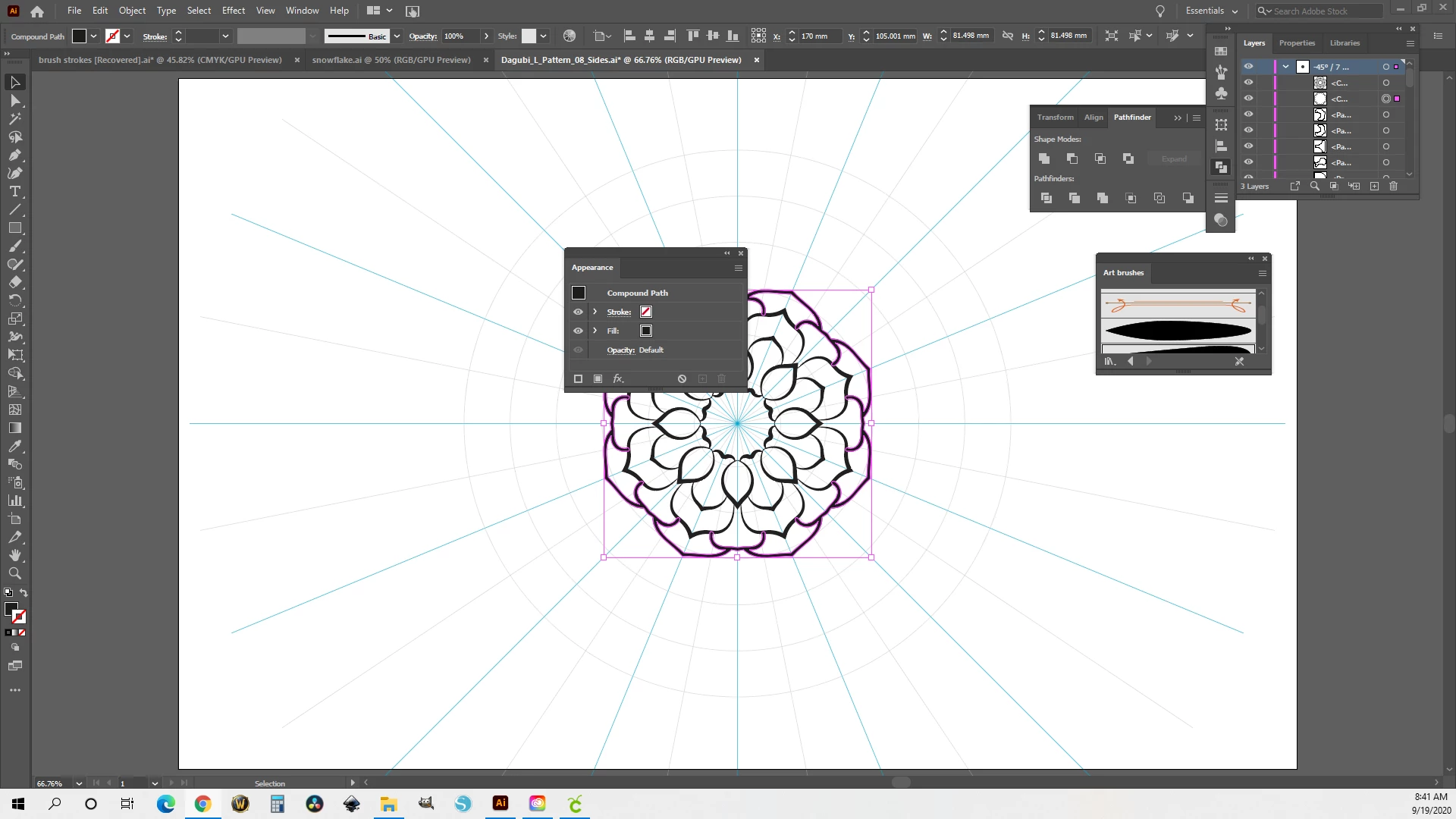Select the Zoom tool in toolbar
Screen dimensions: 1456x819
click(x=15, y=573)
